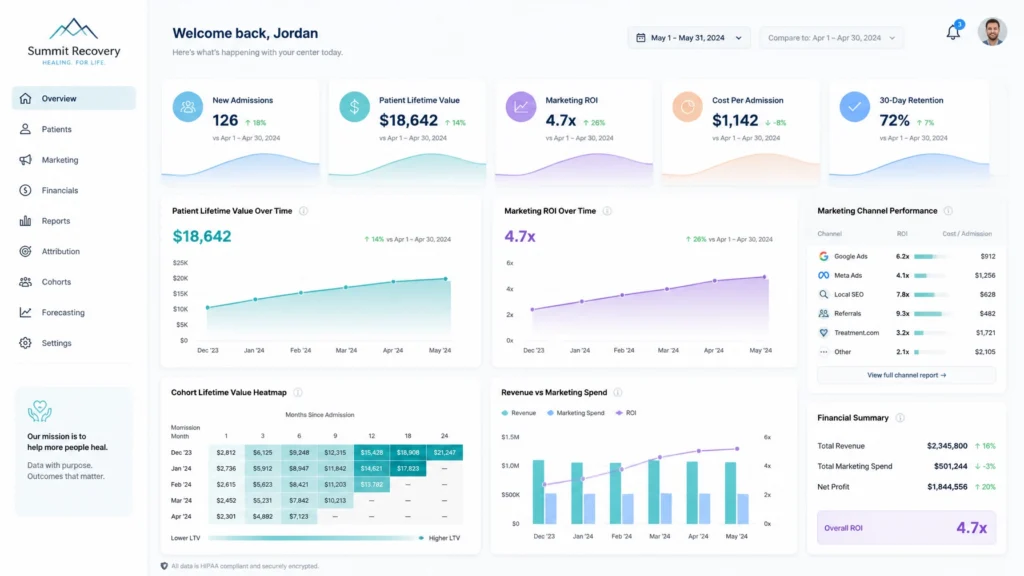
Task: Go to the Reports section
Action: point(74,221)
